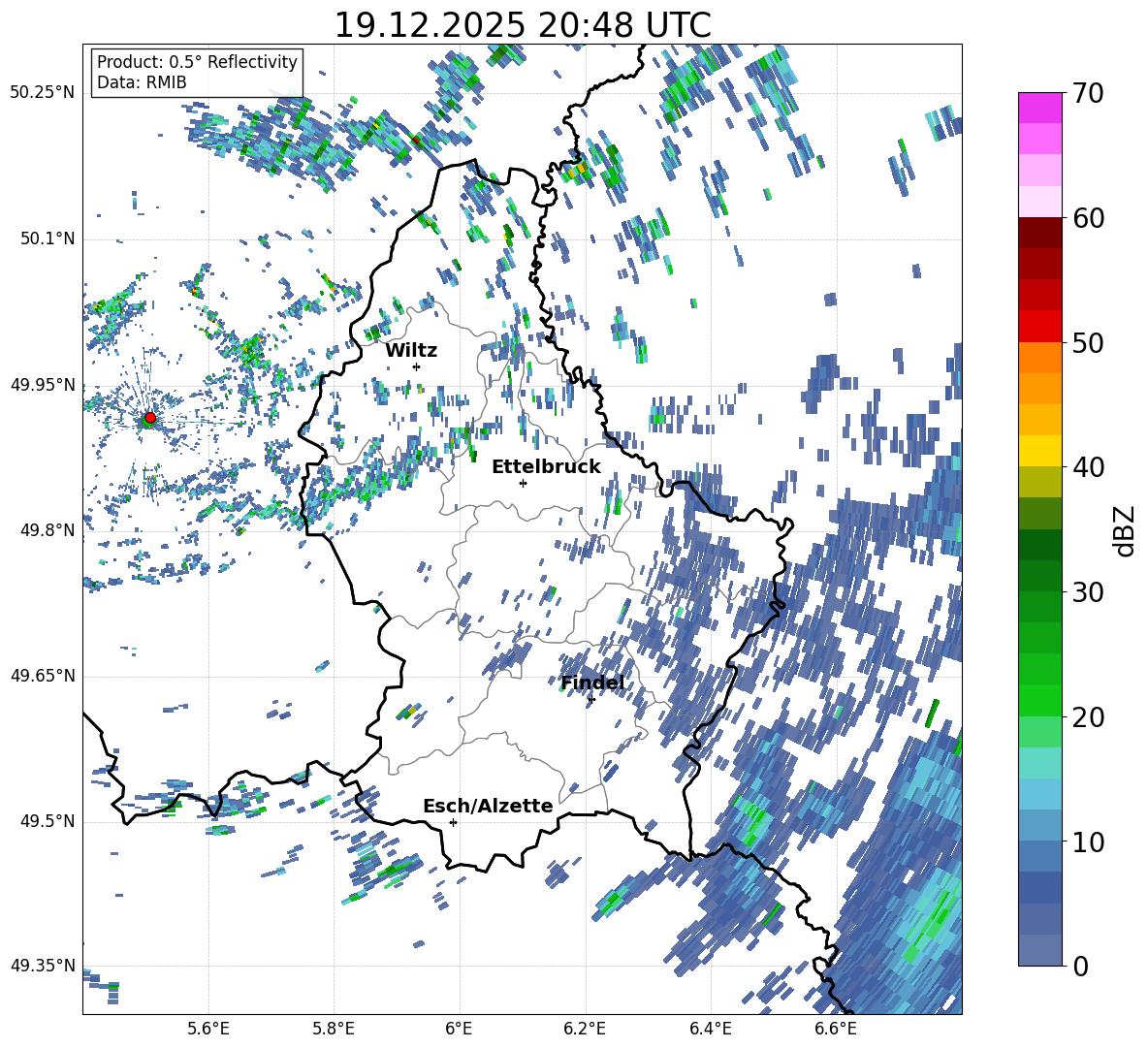The height and width of the screenshot is (1048, 1148).
Task: Click the 6.6°E longitude label
Action: [836, 1029]
